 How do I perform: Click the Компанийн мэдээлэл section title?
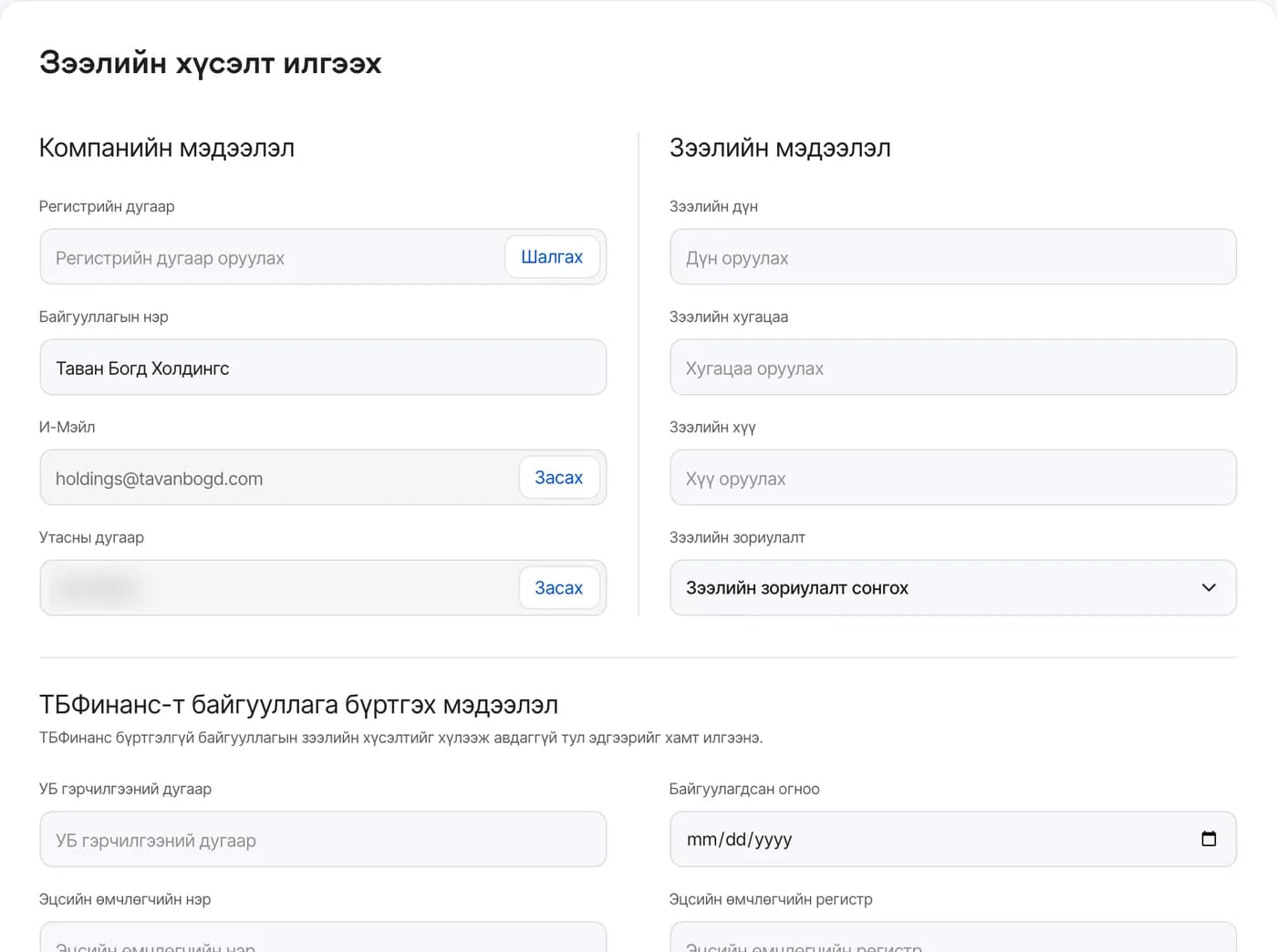pos(167,148)
